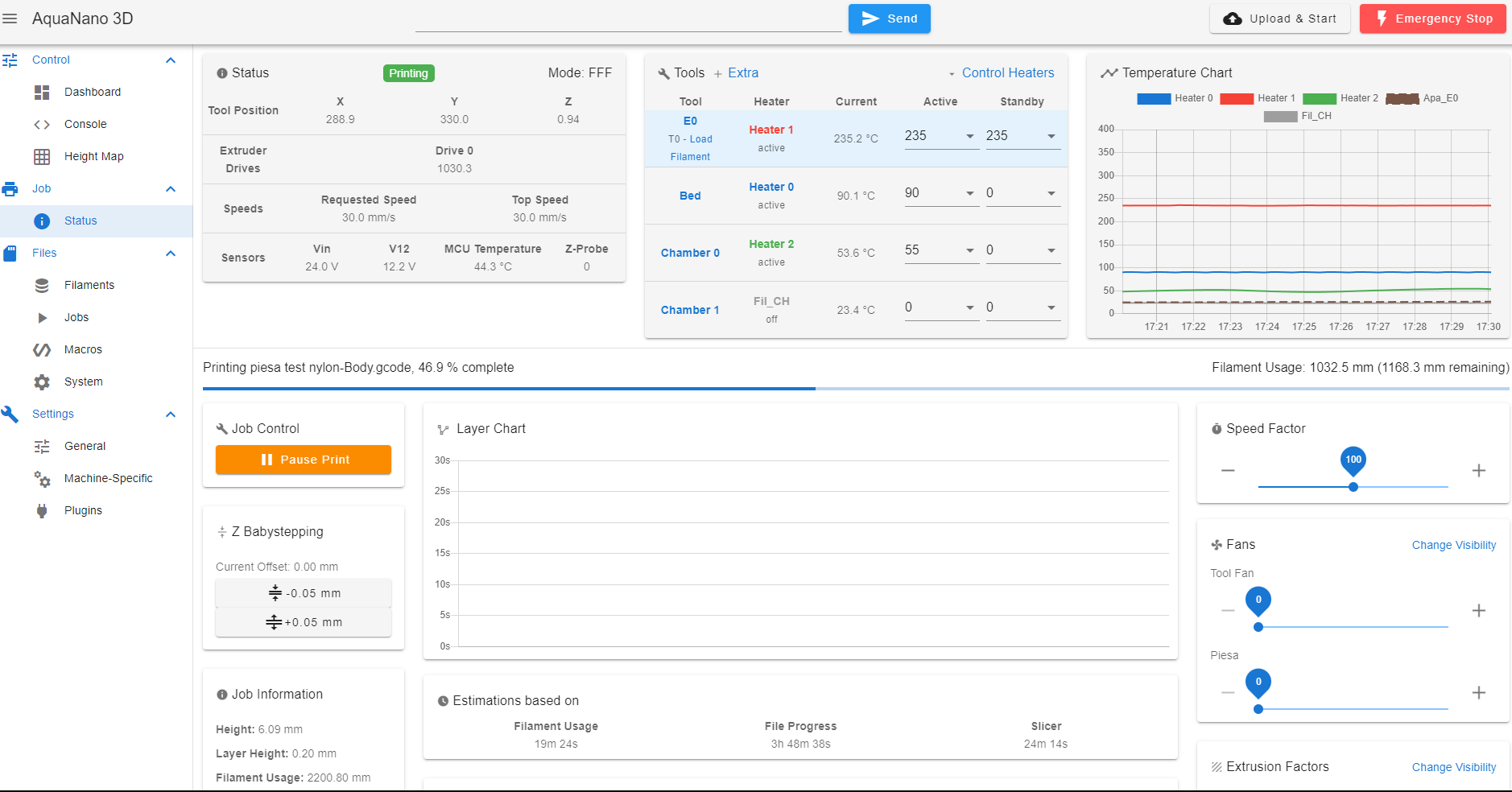The image size is (1512, 792).
Task: Click the Dashboard grid icon
Action: coord(42,93)
